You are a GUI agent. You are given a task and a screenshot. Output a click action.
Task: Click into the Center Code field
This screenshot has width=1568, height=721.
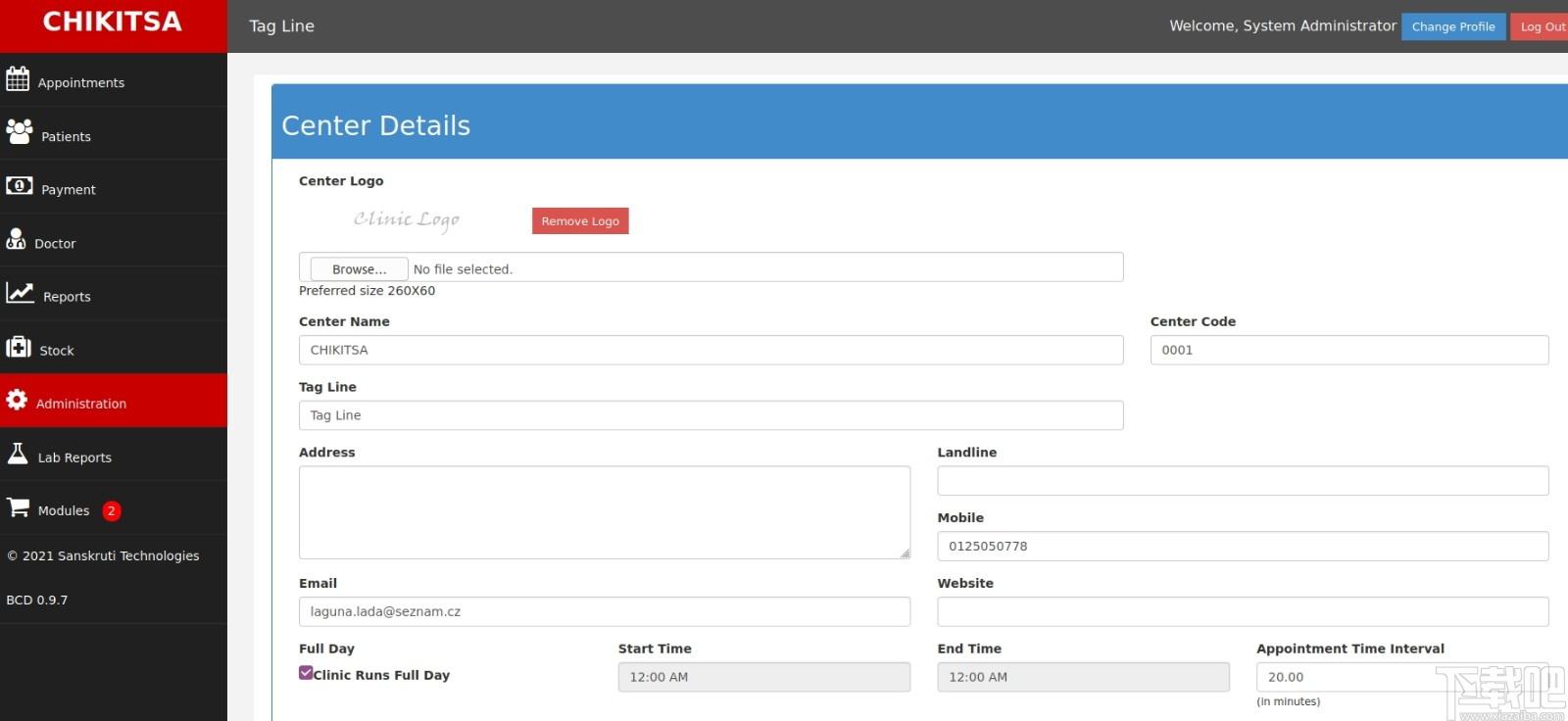pos(1349,350)
